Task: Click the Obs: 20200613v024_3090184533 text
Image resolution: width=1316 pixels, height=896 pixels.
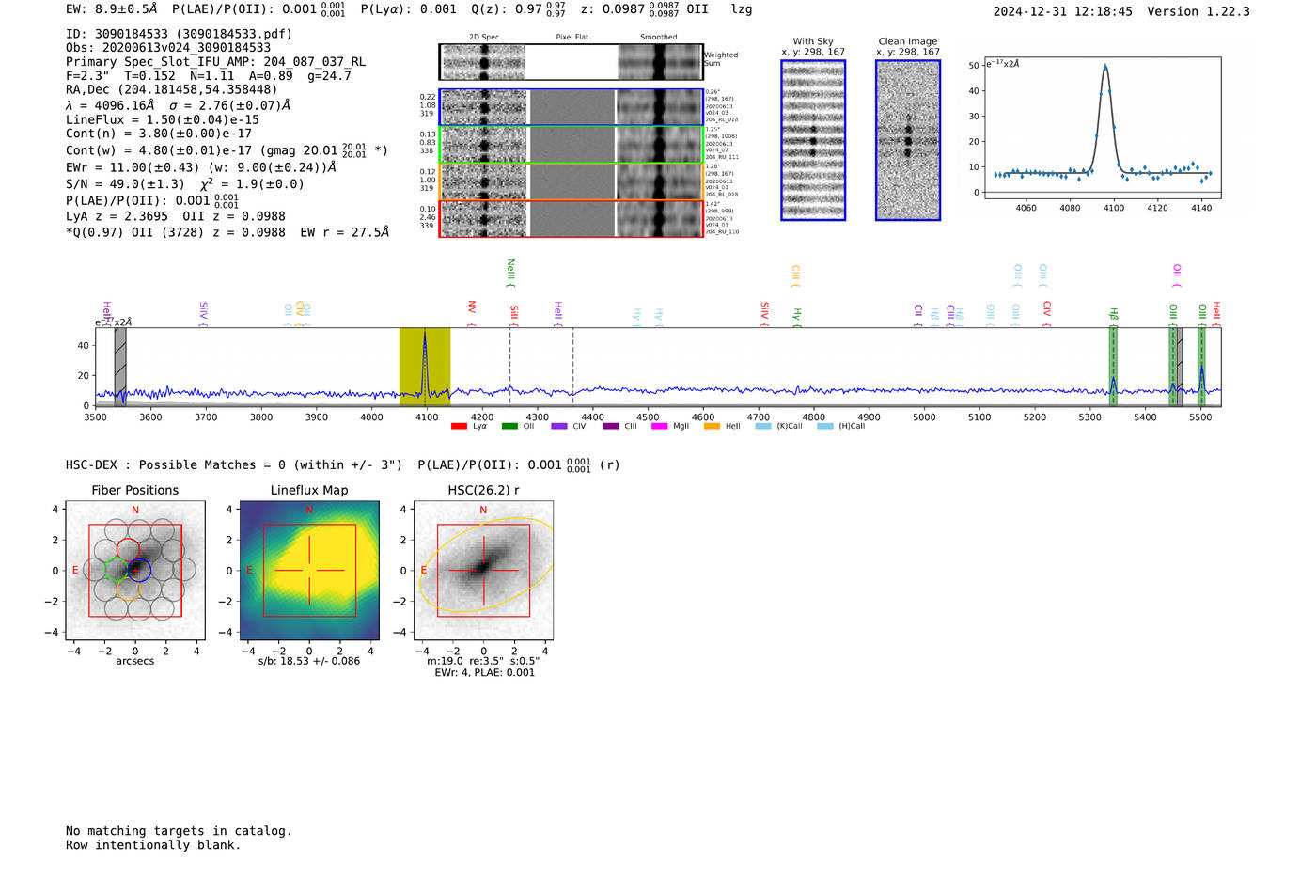Action: [168, 48]
